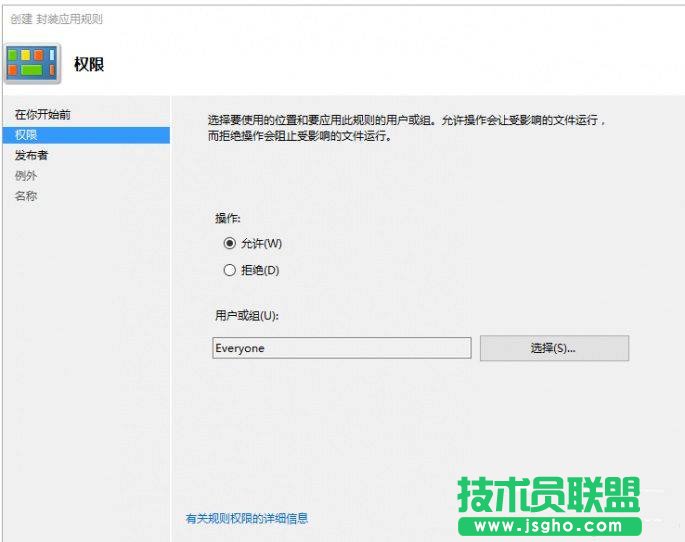The width and height of the screenshot is (685, 542).
Task: Click the 允许(W) option label text
Action: [262, 243]
